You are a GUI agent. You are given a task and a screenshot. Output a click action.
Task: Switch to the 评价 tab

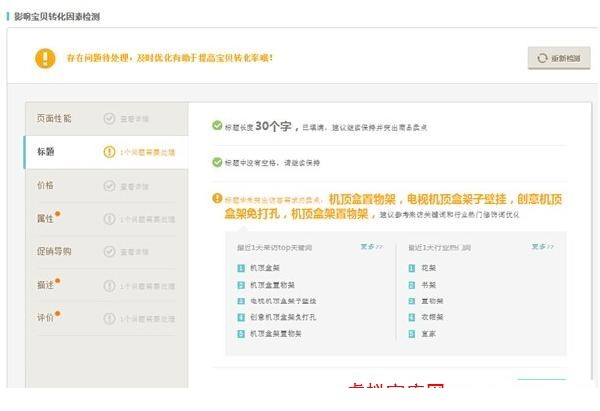(x=107, y=318)
